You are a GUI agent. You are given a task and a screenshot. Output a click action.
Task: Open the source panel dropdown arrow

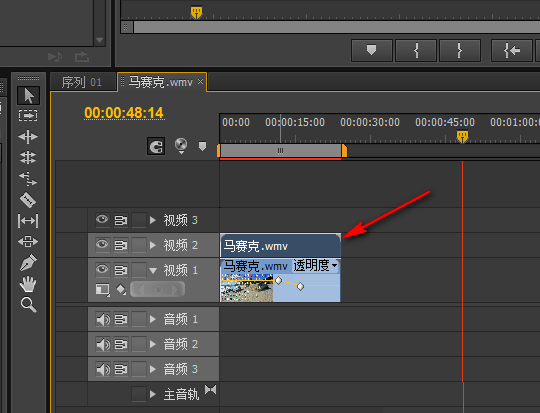[100, 40]
